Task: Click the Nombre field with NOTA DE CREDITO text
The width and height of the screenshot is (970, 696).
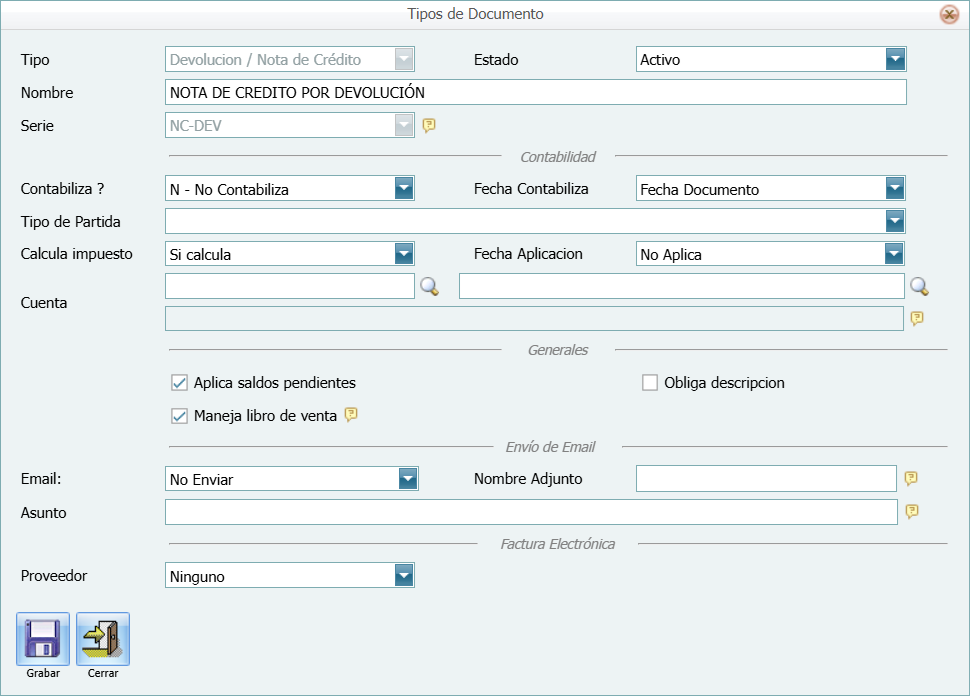Action: pyautogui.click(x=530, y=92)
